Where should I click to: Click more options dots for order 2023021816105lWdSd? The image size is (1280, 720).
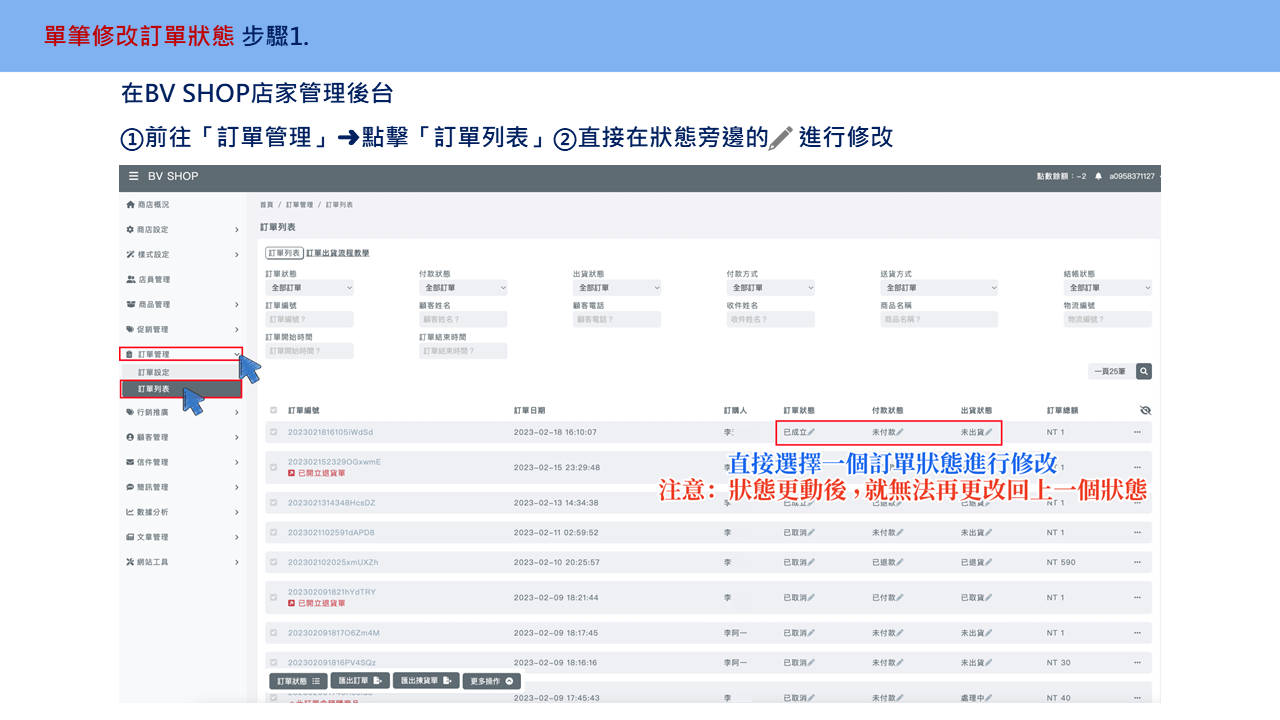click(x=1137, y=432)
